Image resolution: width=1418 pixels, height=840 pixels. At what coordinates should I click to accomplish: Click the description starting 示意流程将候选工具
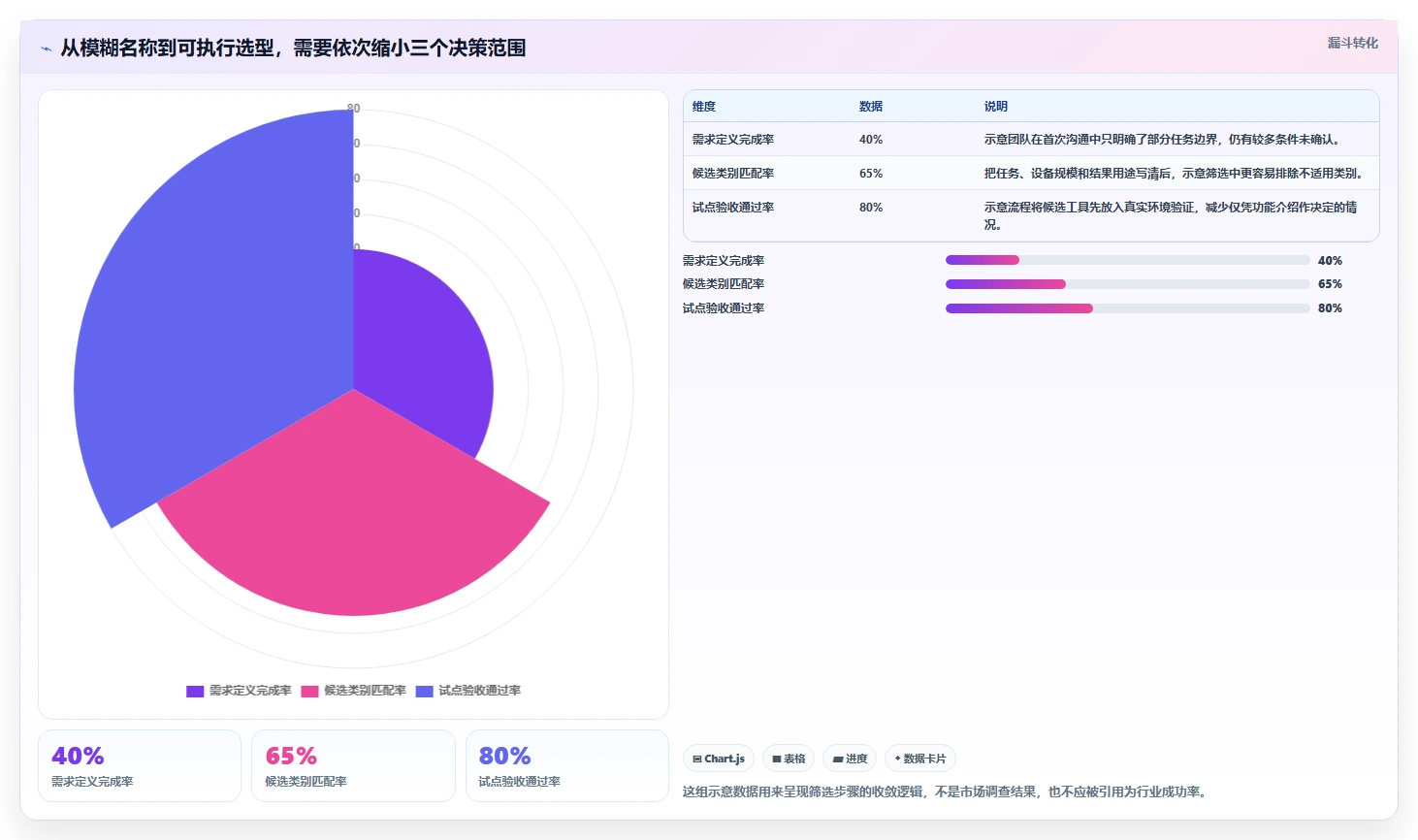[1171, 216]
